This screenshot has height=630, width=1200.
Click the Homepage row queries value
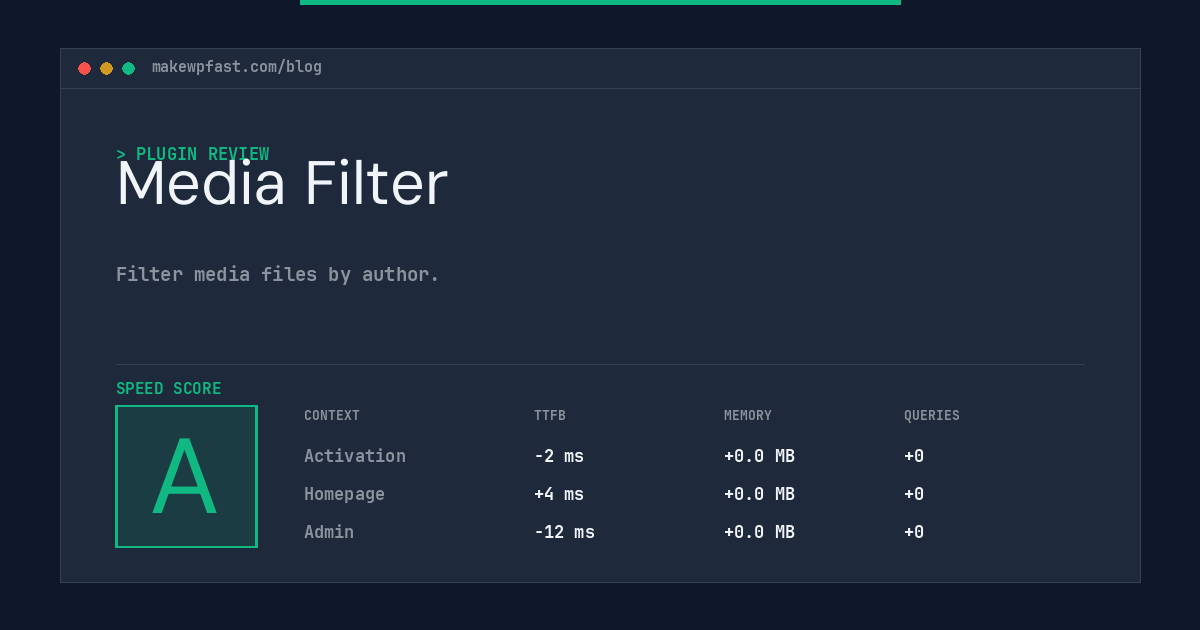(914, 494)
